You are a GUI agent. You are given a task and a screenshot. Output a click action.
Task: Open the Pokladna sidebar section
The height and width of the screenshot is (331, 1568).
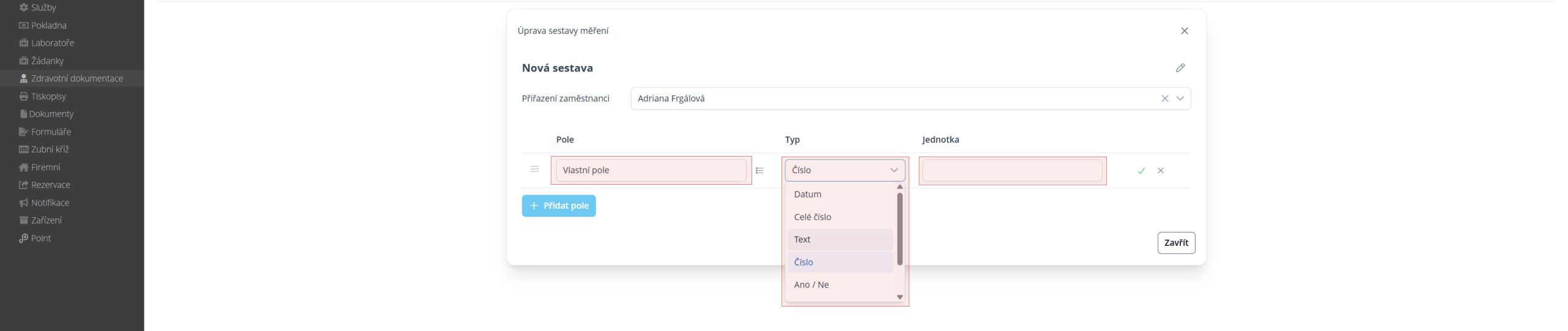point(48,25)
